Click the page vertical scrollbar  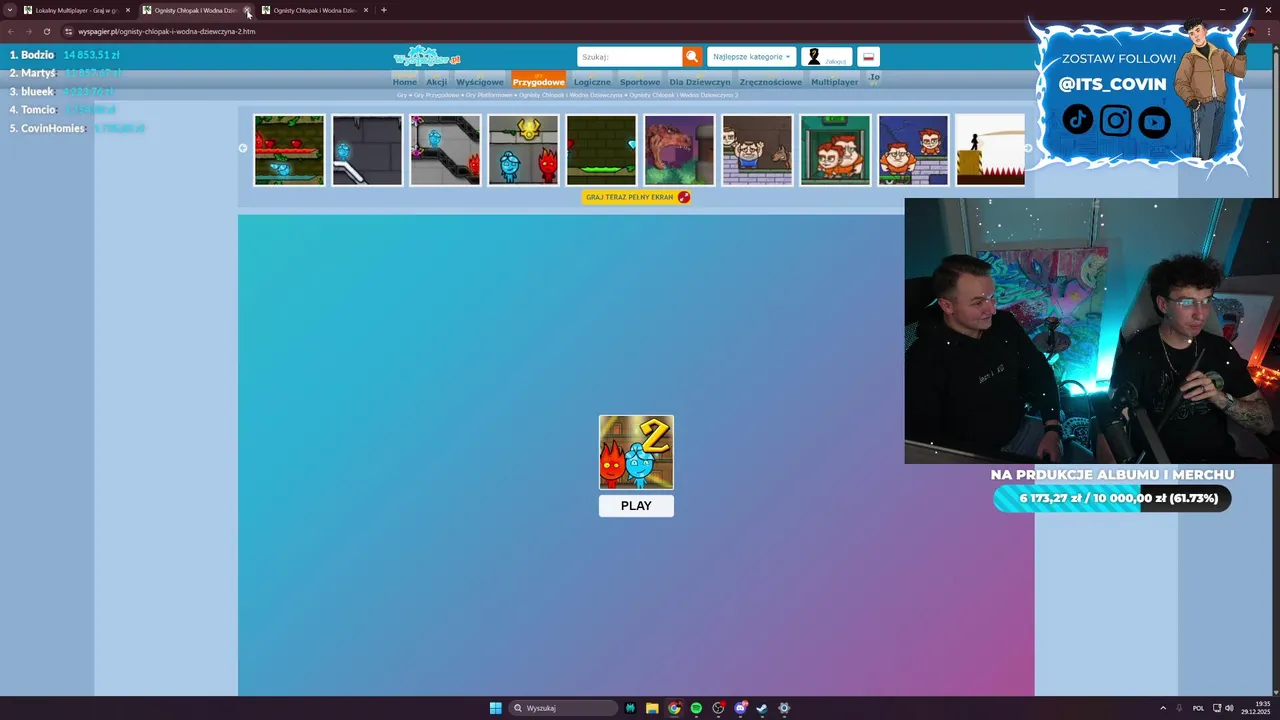tap(1275, 370)
